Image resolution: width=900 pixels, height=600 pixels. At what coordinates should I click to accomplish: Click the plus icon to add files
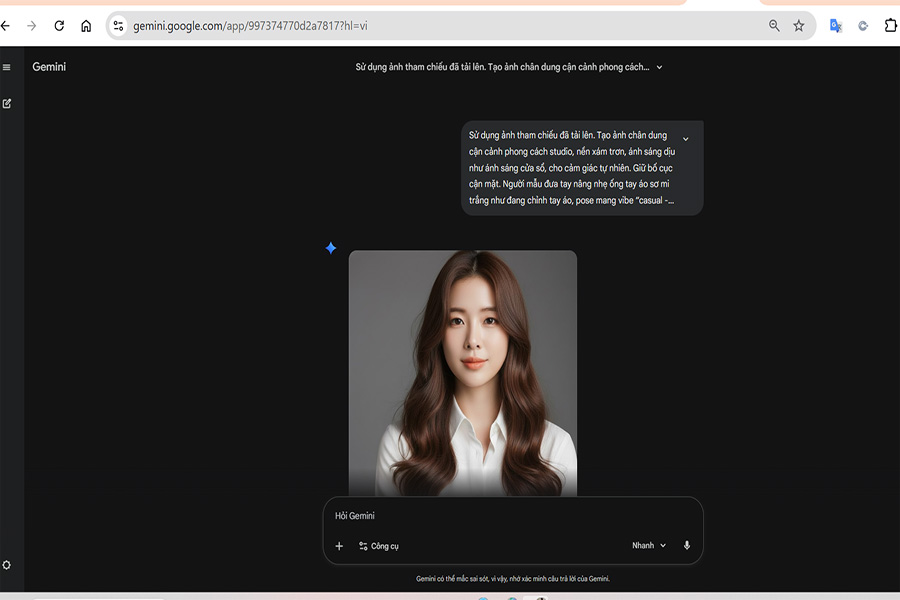pos(339,546)
